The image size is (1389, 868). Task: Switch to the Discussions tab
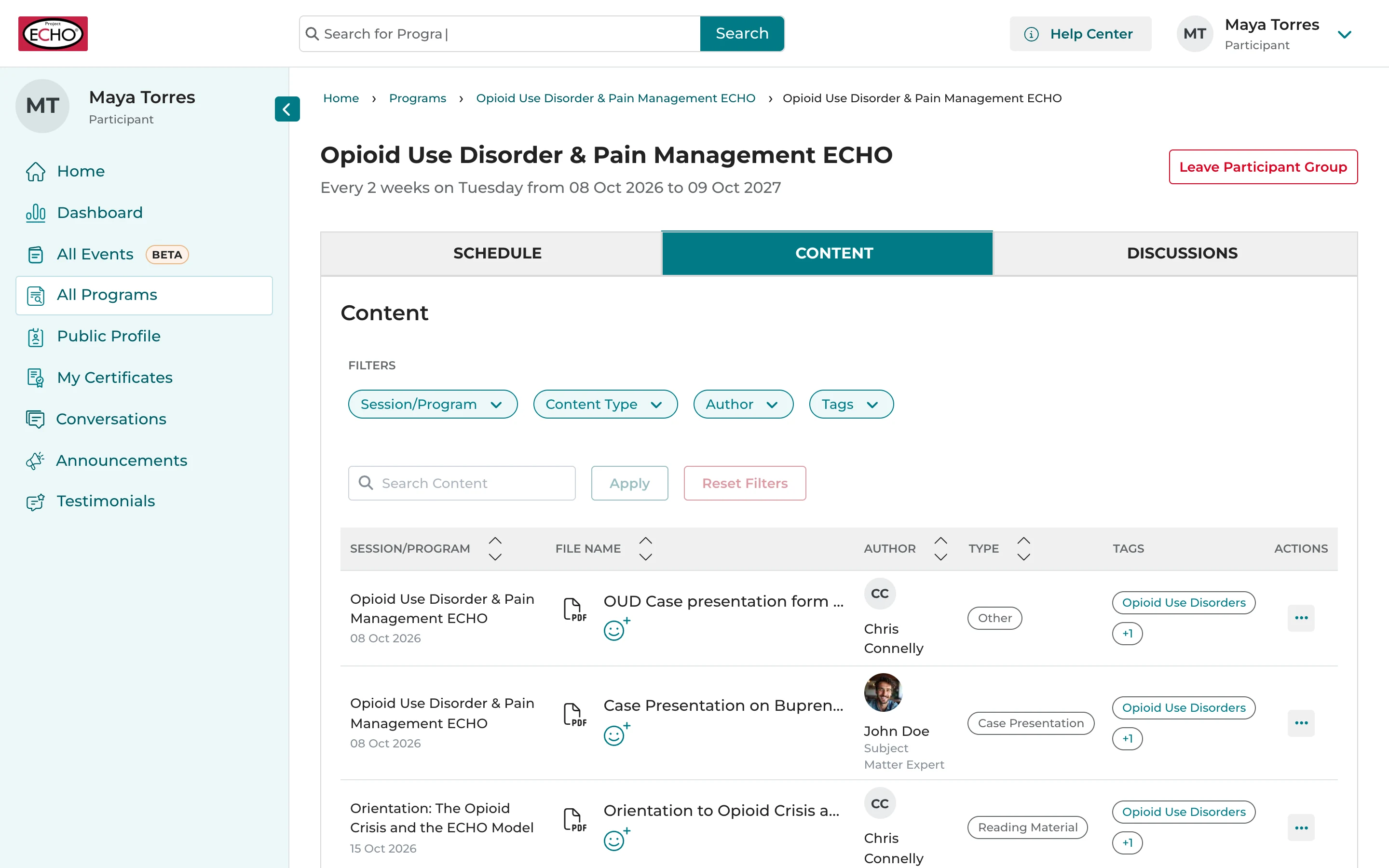(1175, 253)
